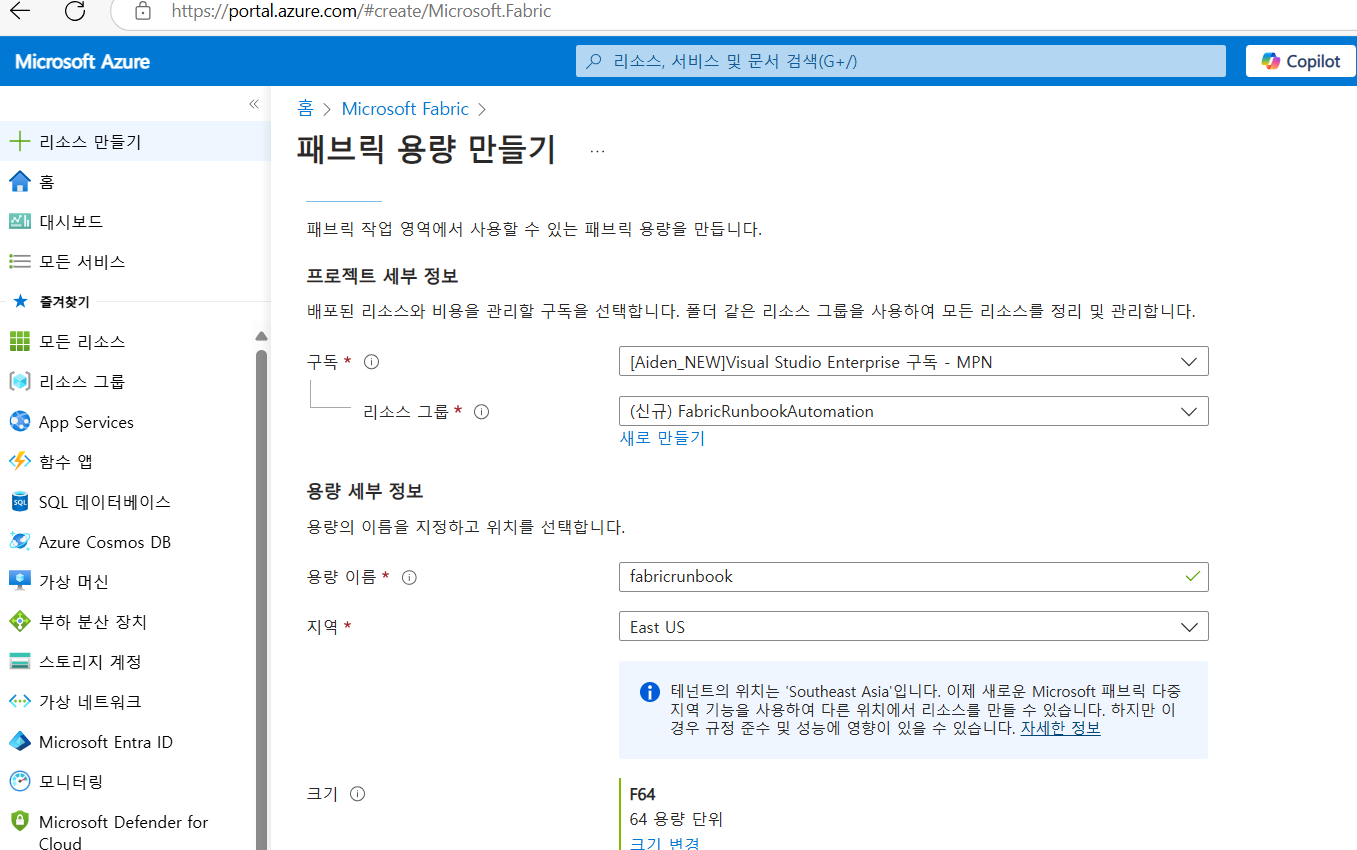This screenshot has width=1357, height=850.
Task: Click the Copilot button
Action: click(1299, 61)
